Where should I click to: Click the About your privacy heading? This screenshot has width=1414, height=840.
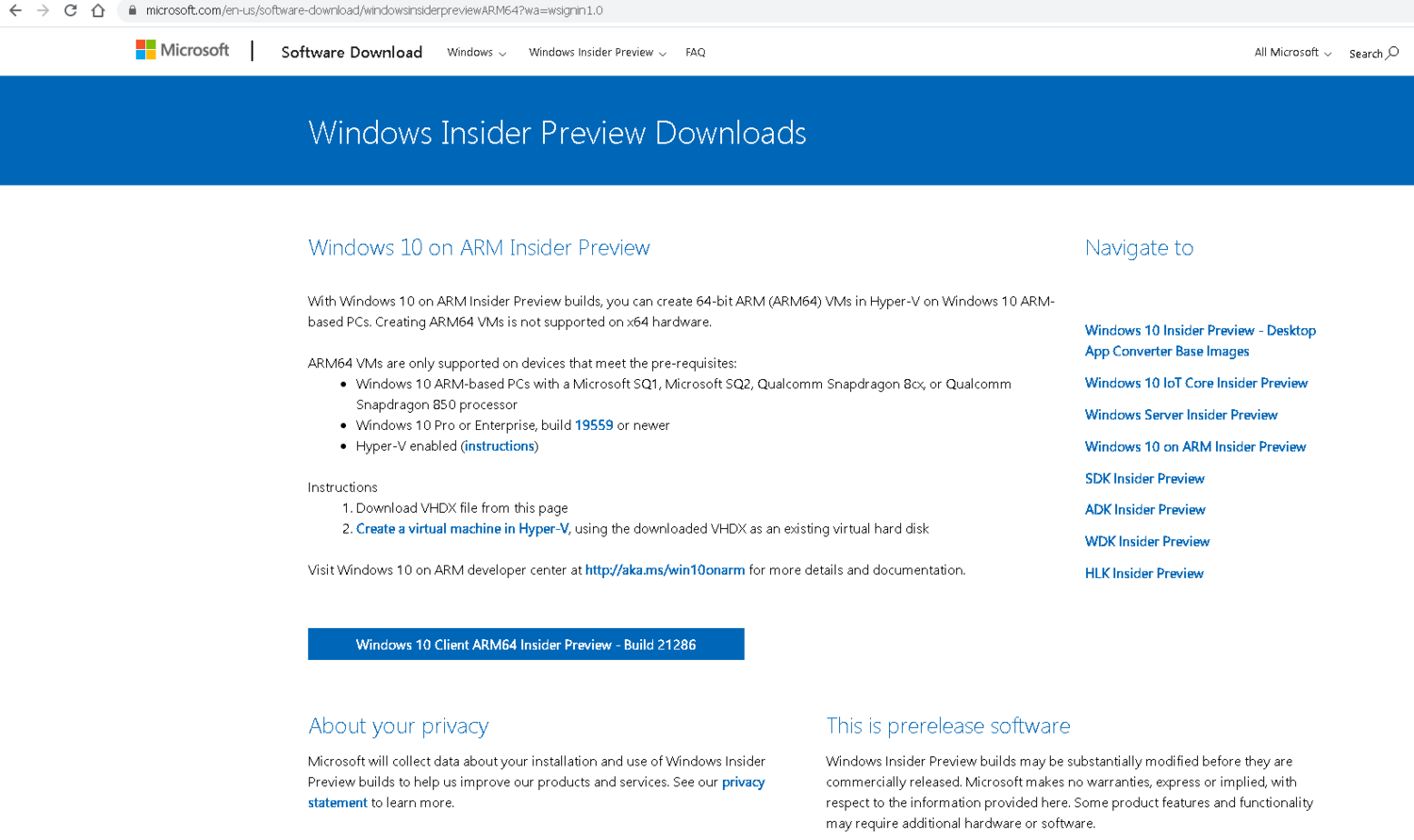399,726
